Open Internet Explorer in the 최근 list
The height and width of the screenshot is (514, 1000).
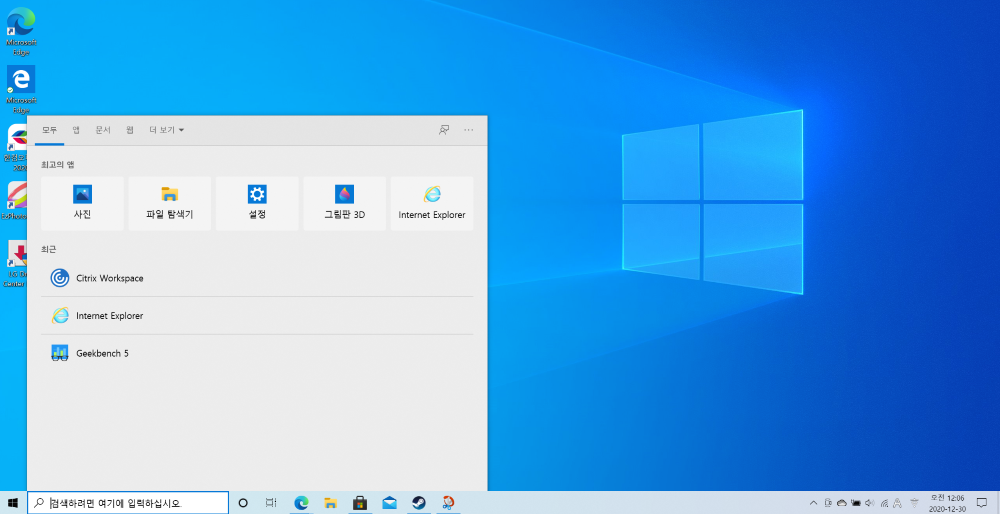coord(257,316)
